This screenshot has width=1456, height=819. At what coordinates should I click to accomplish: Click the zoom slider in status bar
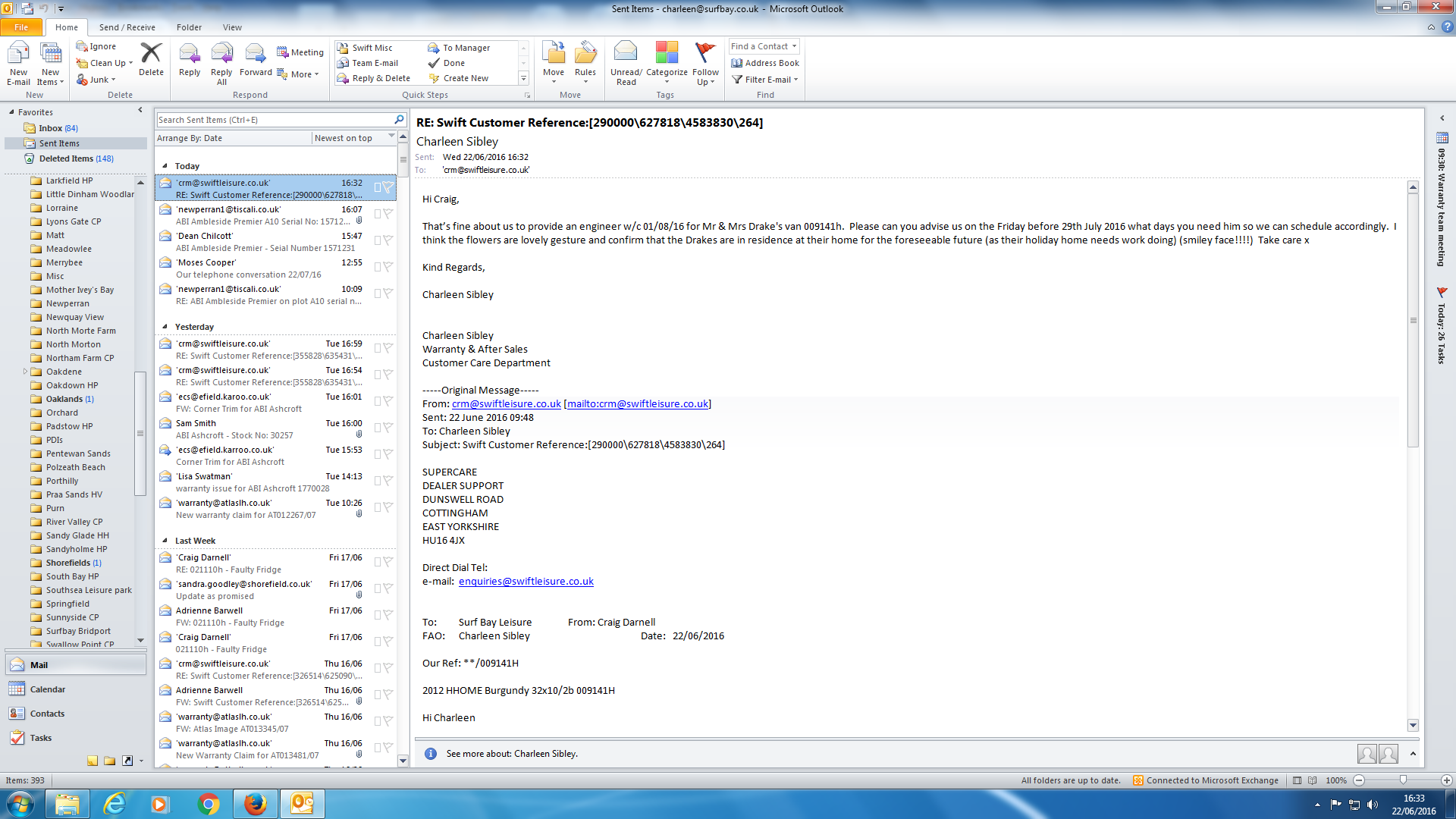click(x=1403, y=780)
